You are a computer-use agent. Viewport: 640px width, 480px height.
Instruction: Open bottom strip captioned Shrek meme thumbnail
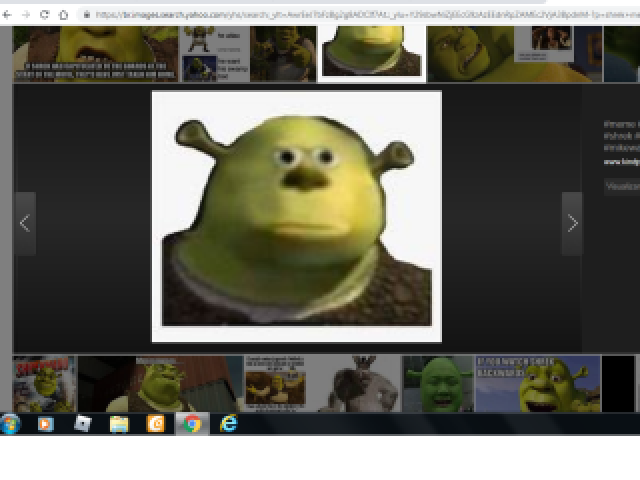click(x=275, y=384)
